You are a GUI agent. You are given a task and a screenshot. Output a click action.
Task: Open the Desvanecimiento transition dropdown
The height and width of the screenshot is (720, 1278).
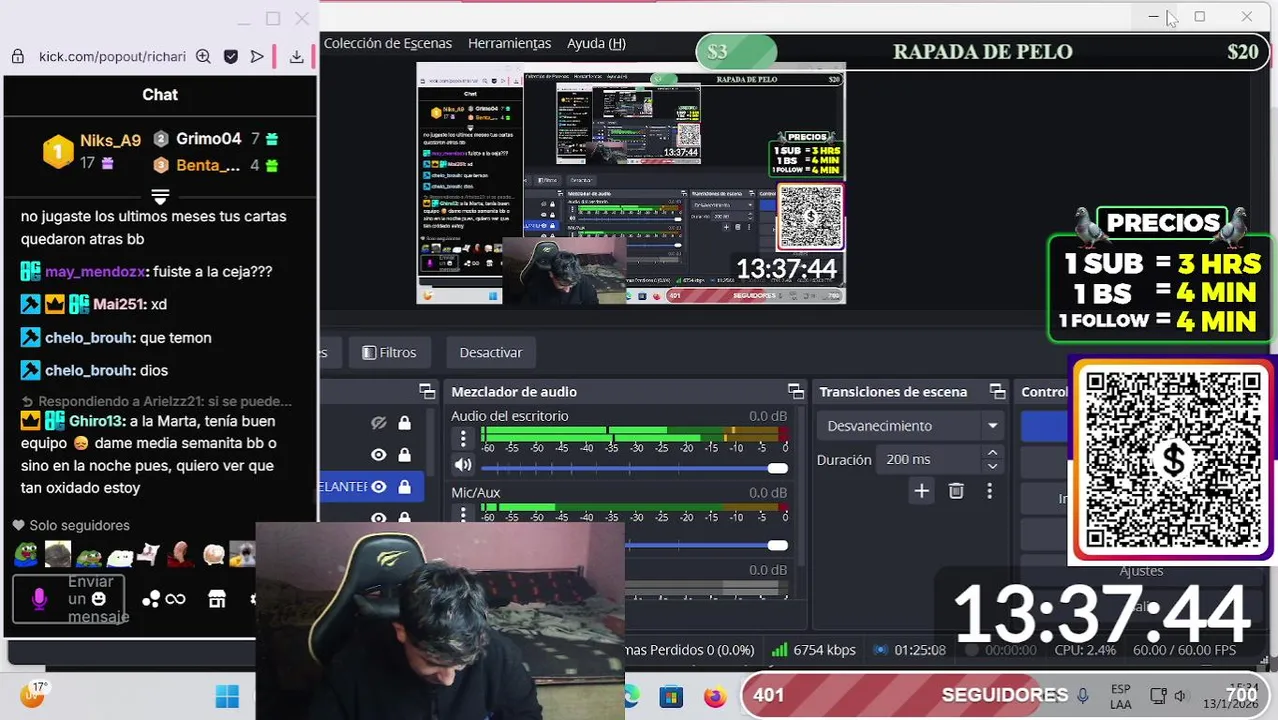click(x=911, y=425)
